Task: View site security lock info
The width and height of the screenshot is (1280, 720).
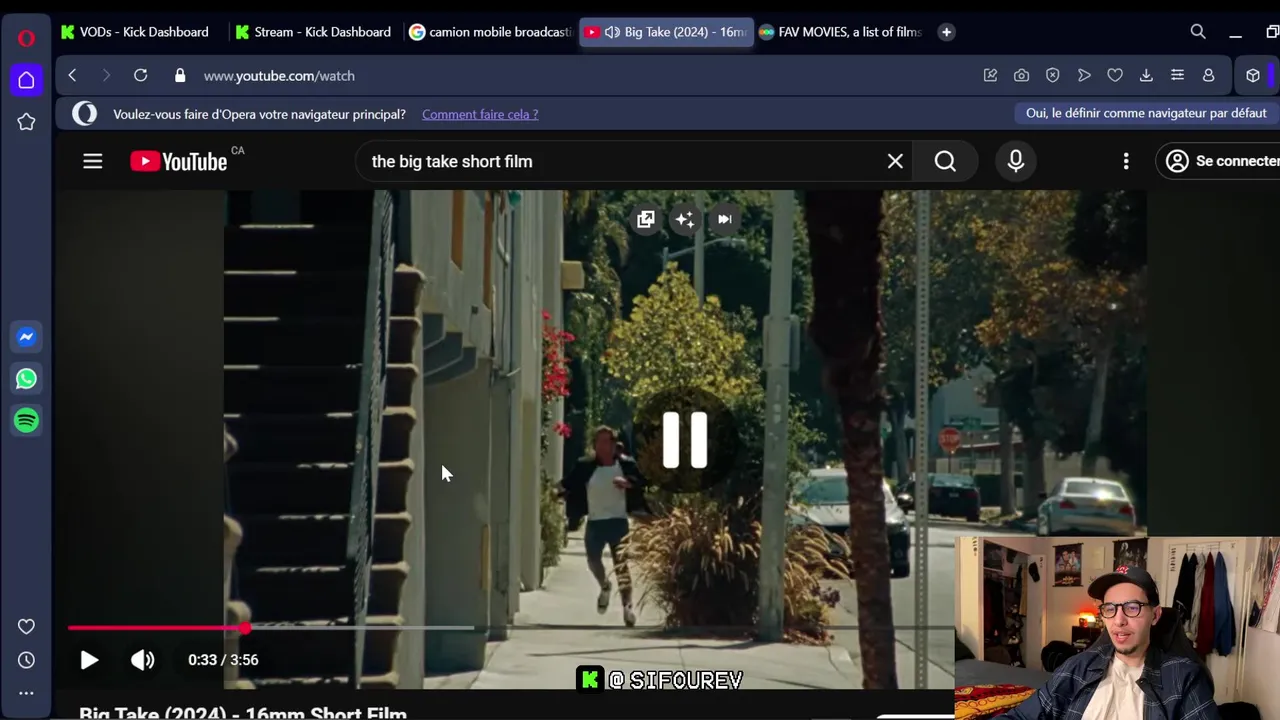Action: click(180, 75)
